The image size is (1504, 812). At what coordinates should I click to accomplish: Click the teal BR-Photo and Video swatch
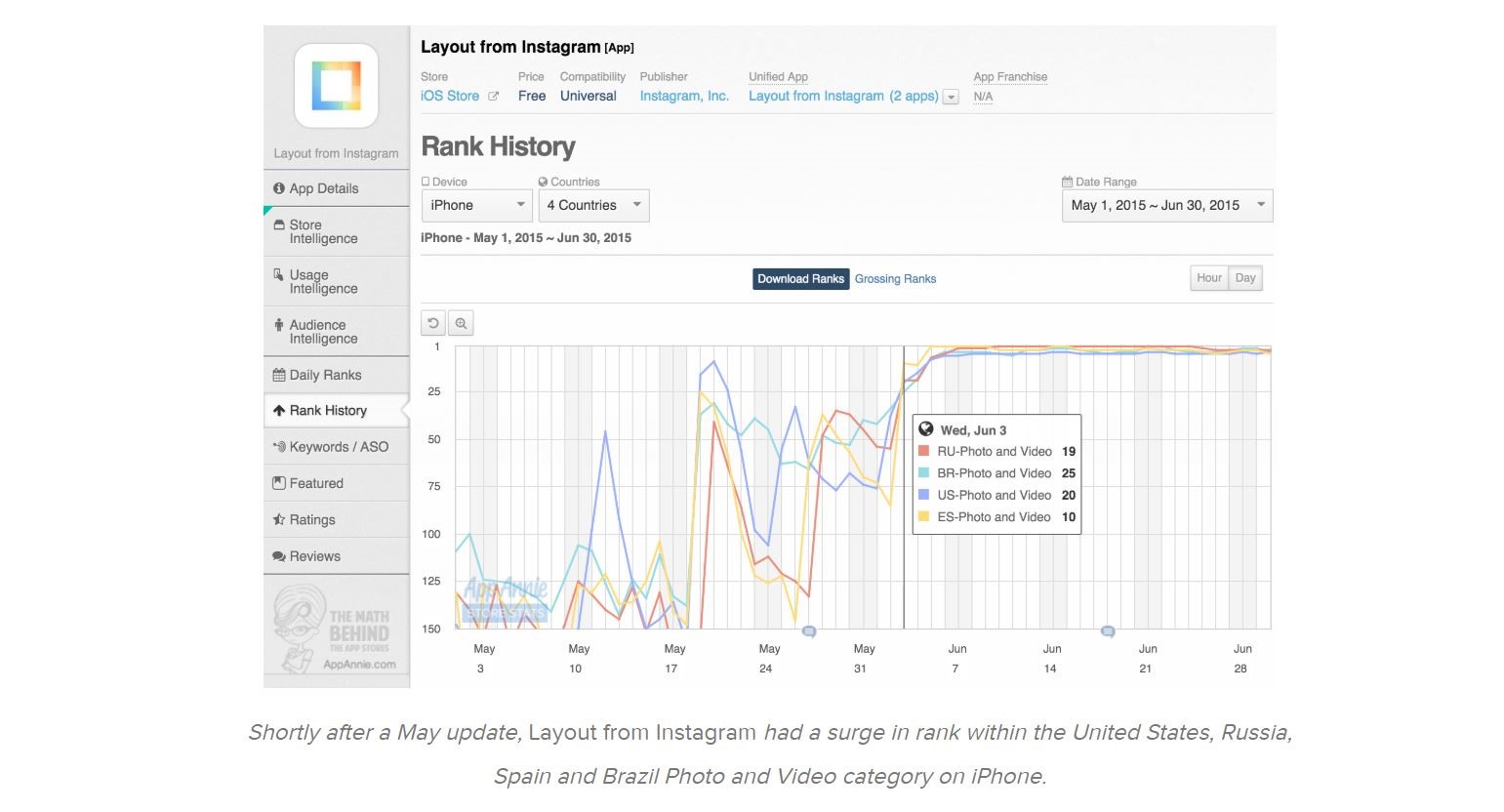pos(924,472)
